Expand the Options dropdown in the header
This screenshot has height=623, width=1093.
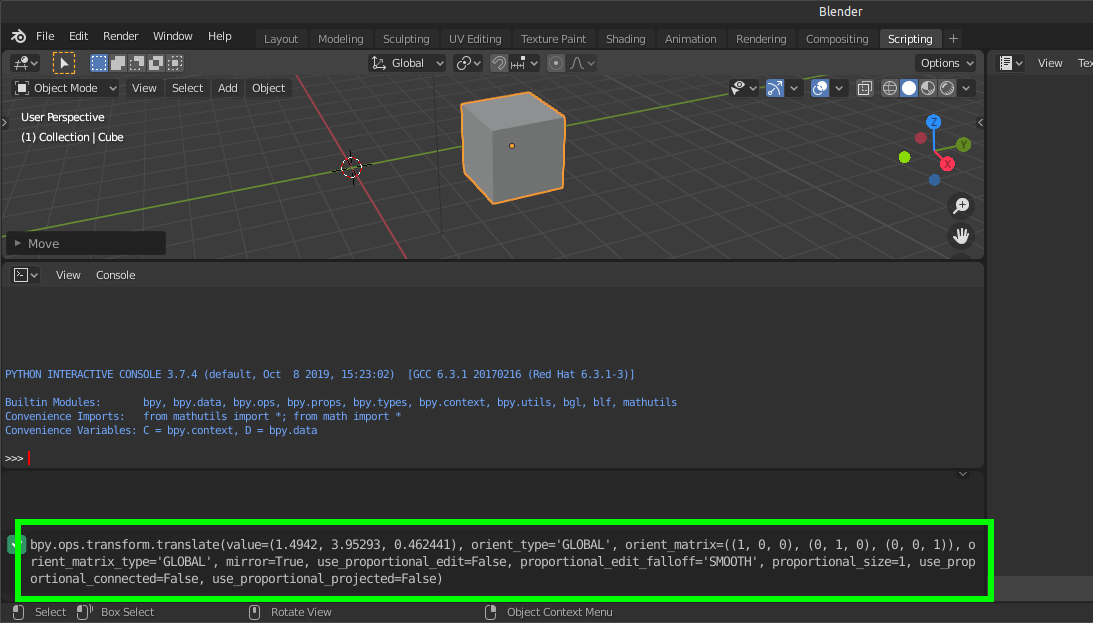tap(945, 62)
